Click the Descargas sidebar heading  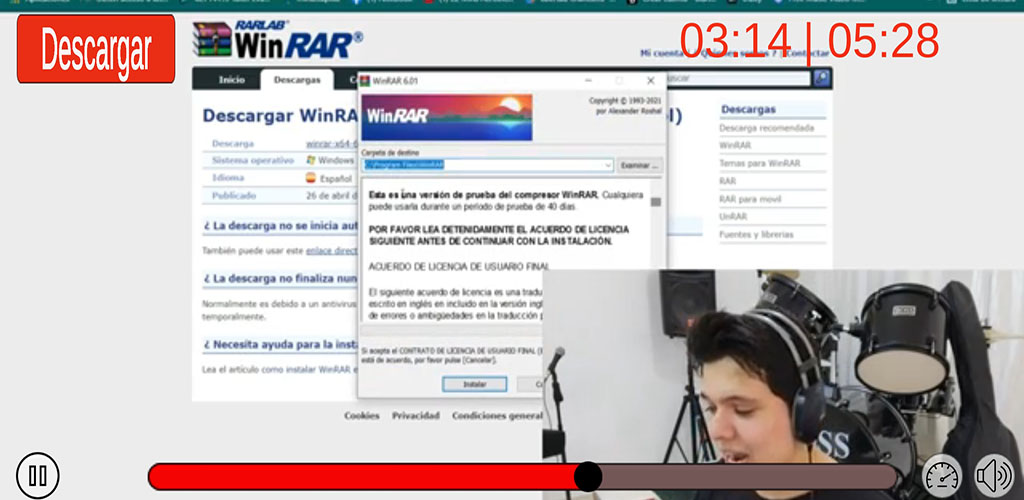tap(748, 110)
